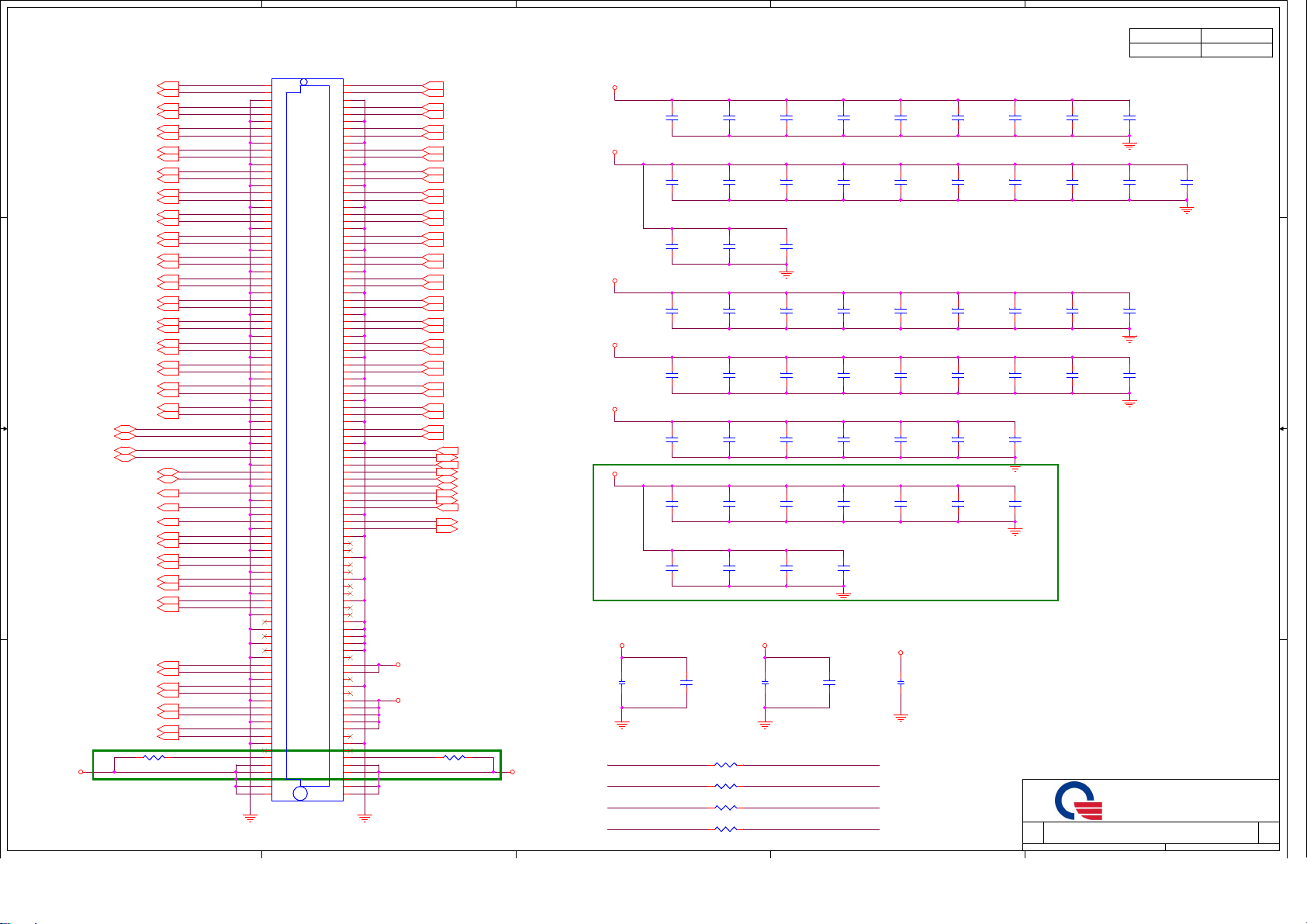Select the ground symbol under the four-capacitor branch in green box
The height and width of the screenshot is (924, 1307).
click(844, 595)
